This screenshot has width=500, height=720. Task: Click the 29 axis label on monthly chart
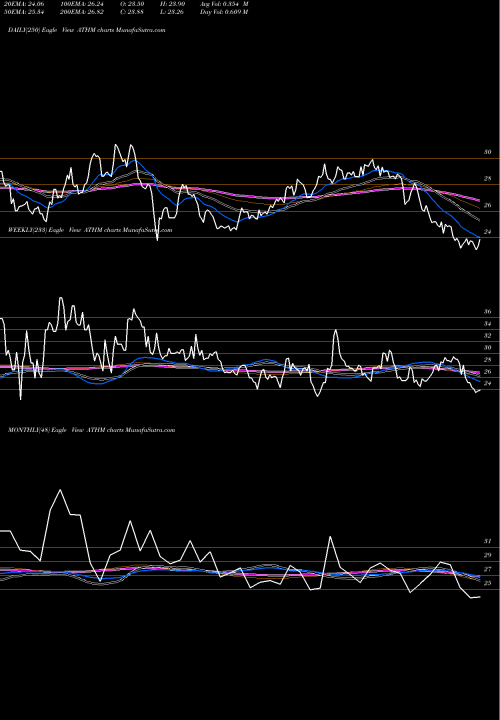487,555
